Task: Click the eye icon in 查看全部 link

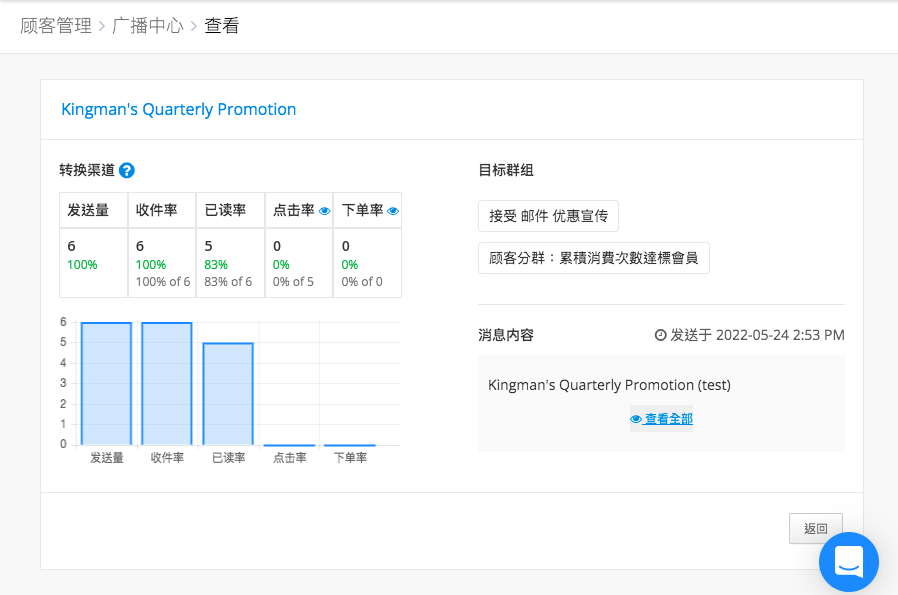Action: (x=636, y=419)
